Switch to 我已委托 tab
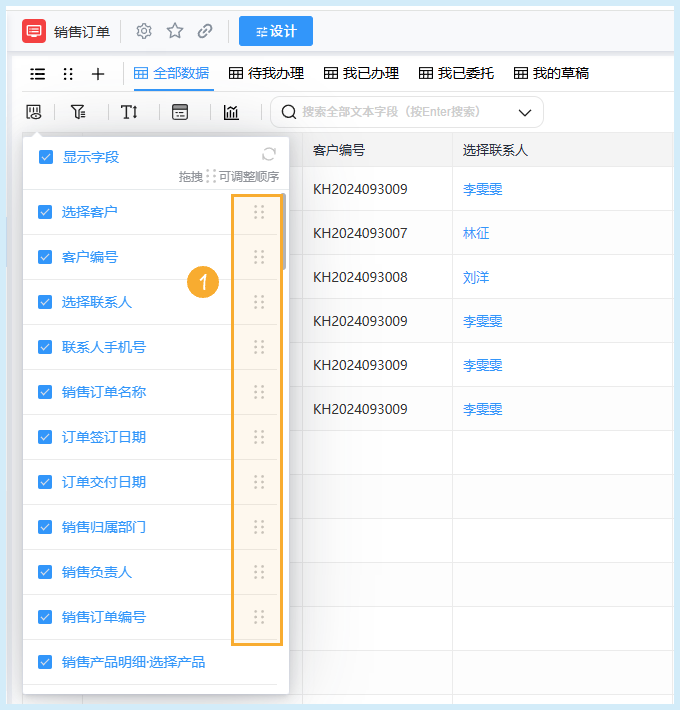The width and height of the screenshot is (680, 710). coord(456,73)
